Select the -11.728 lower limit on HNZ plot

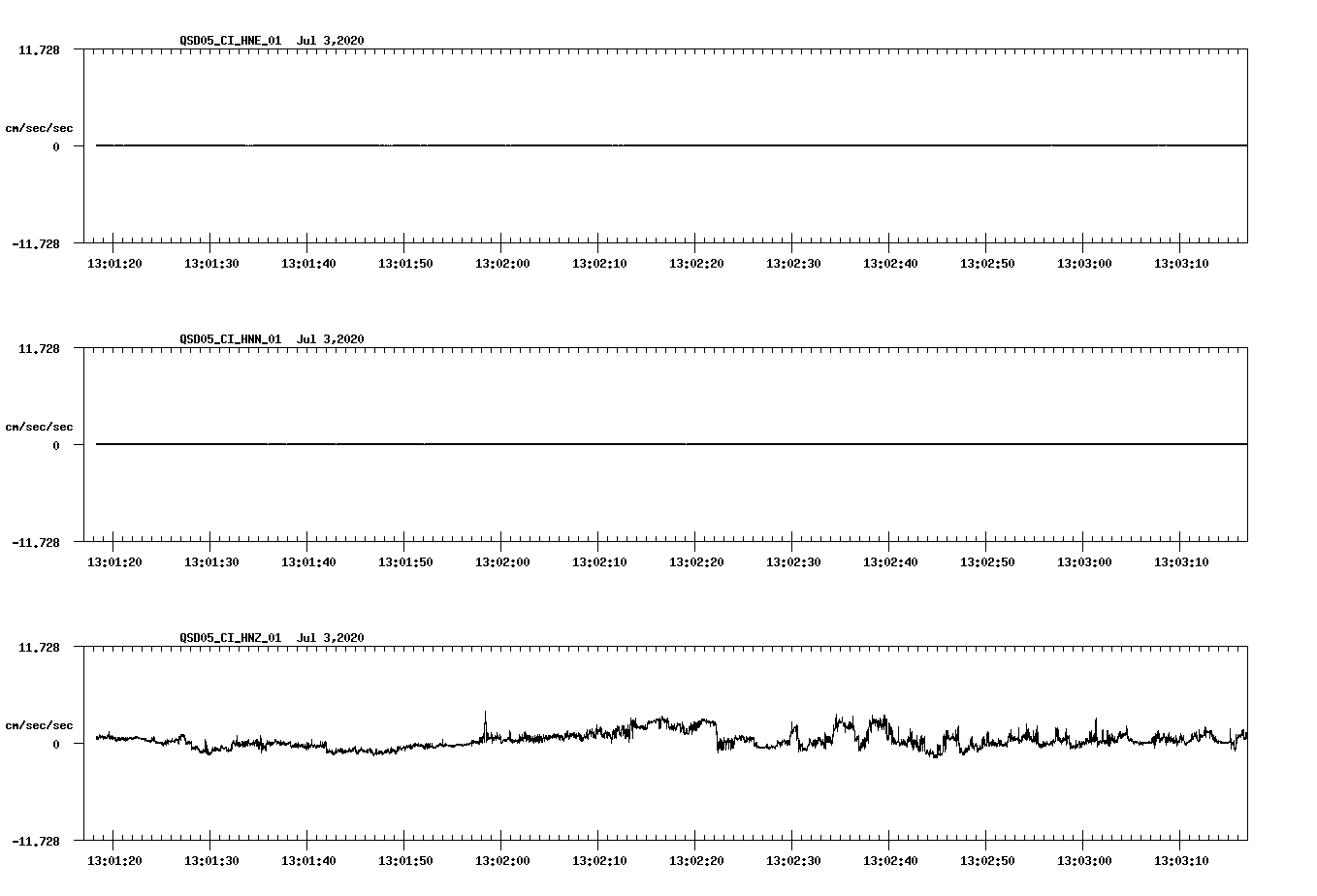36,842
